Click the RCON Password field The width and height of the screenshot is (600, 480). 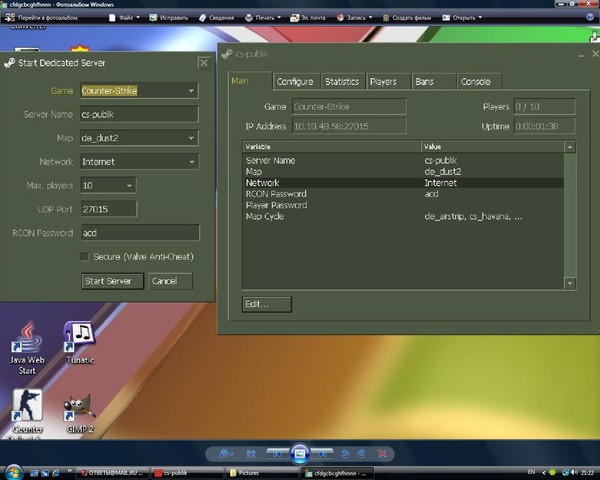(x=140, y=233)
